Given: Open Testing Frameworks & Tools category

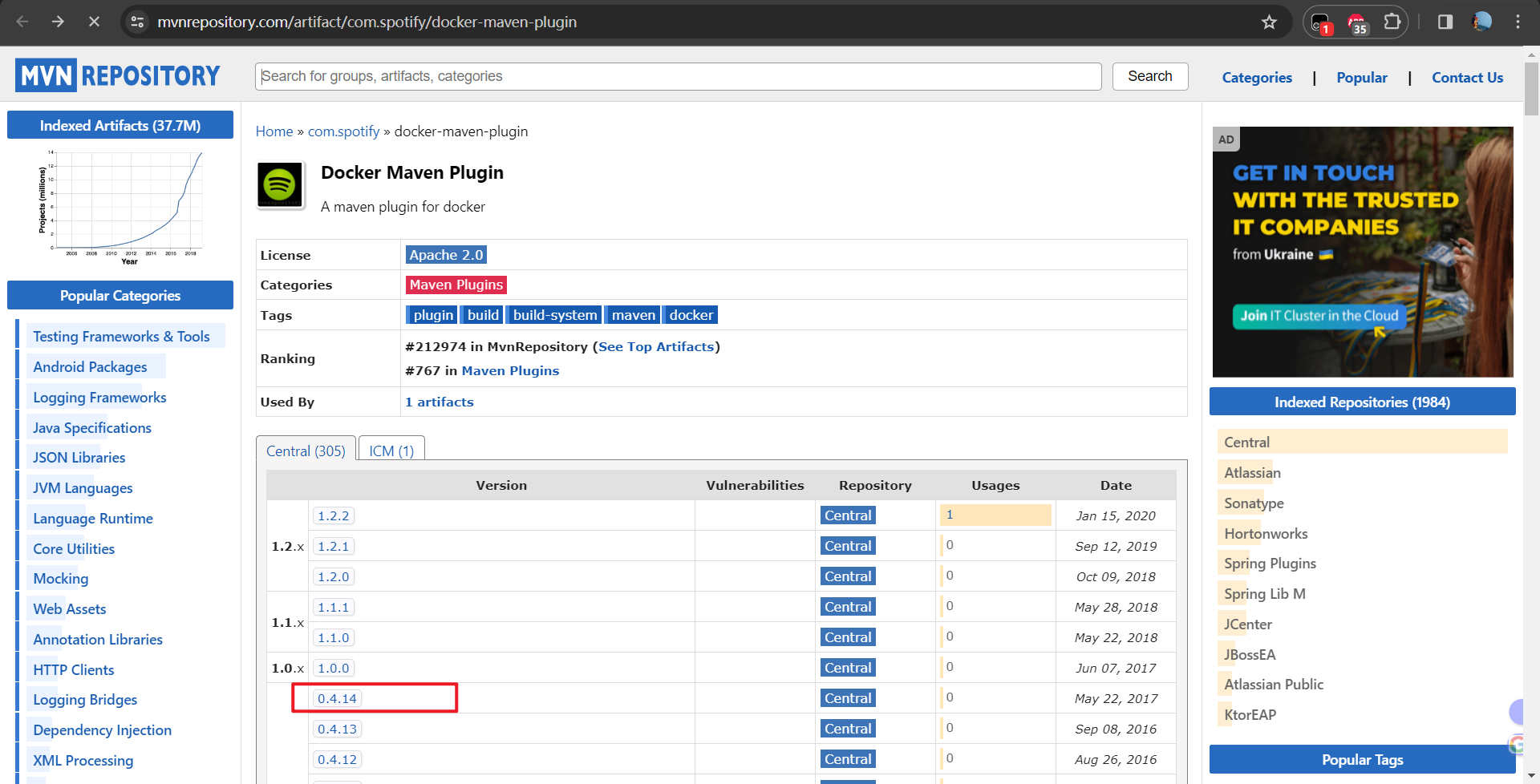Looking at the screenshot, I should pyautogui.click(x=121, y=337).
